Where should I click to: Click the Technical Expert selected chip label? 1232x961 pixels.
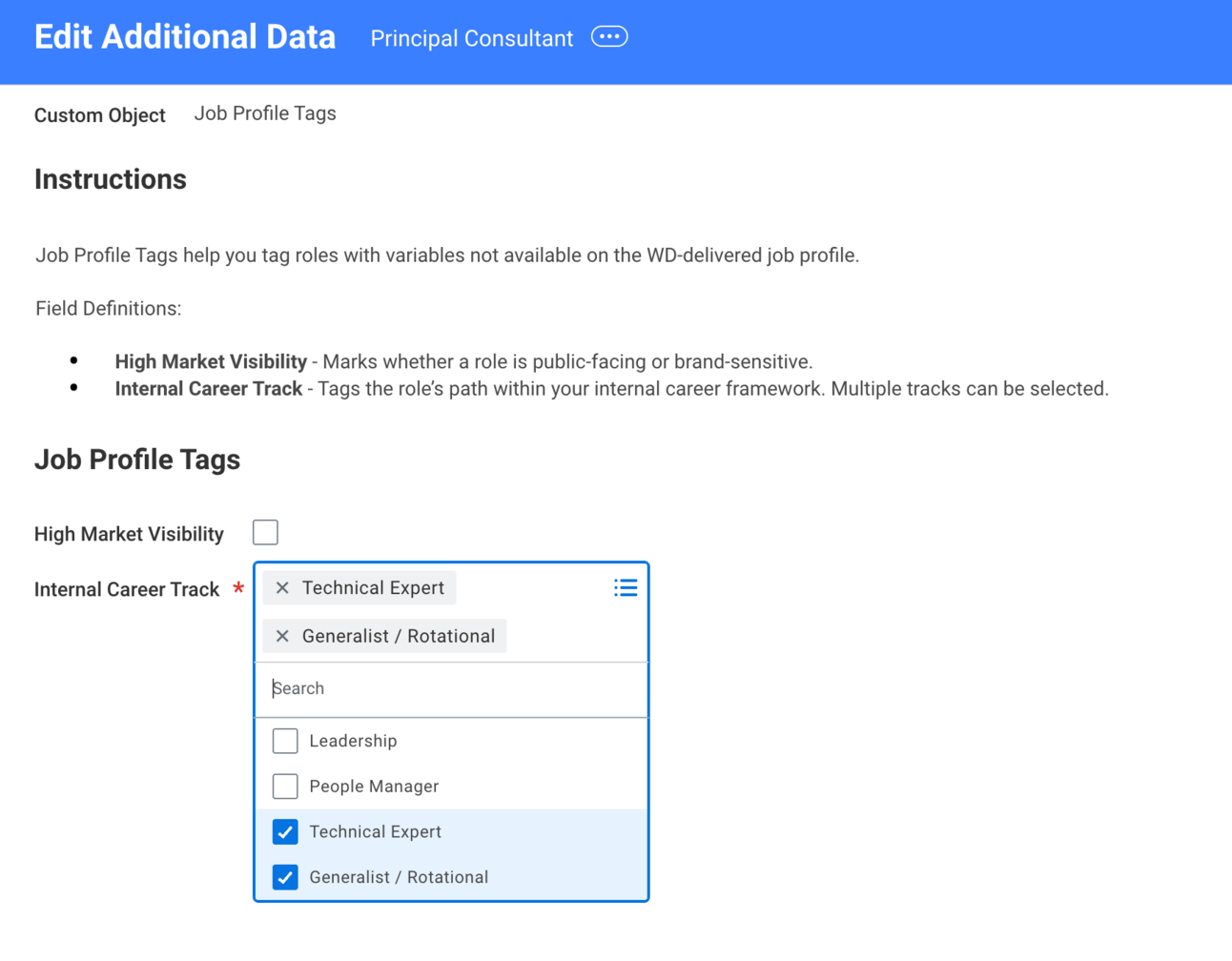pyautogui.click(x=373, y=588)
